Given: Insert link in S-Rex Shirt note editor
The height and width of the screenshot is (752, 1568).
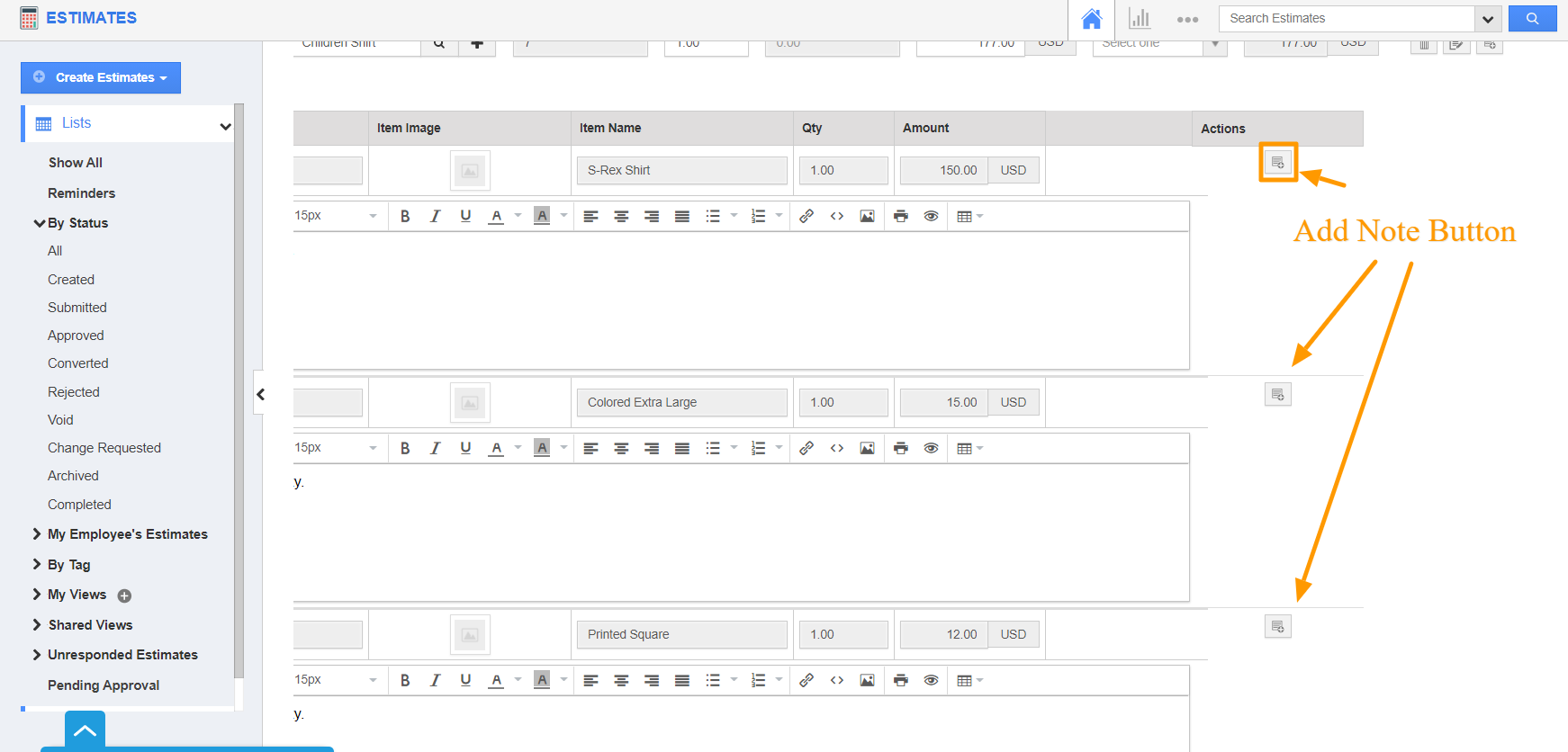Looking at the screenshot, I should 807,216.
